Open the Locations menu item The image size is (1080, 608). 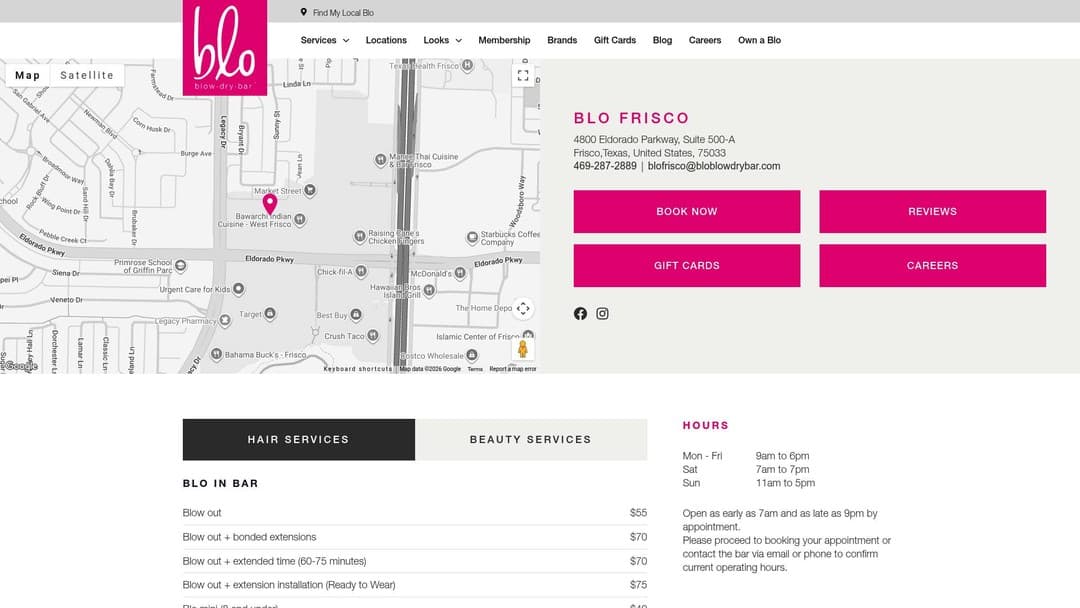pos(386,40)
